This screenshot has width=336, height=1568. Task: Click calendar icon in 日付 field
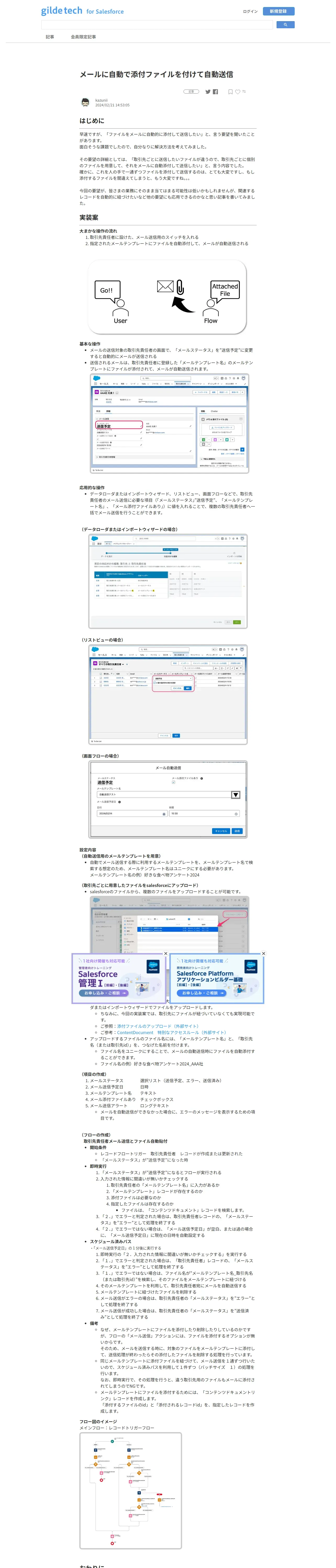[164, 814]
